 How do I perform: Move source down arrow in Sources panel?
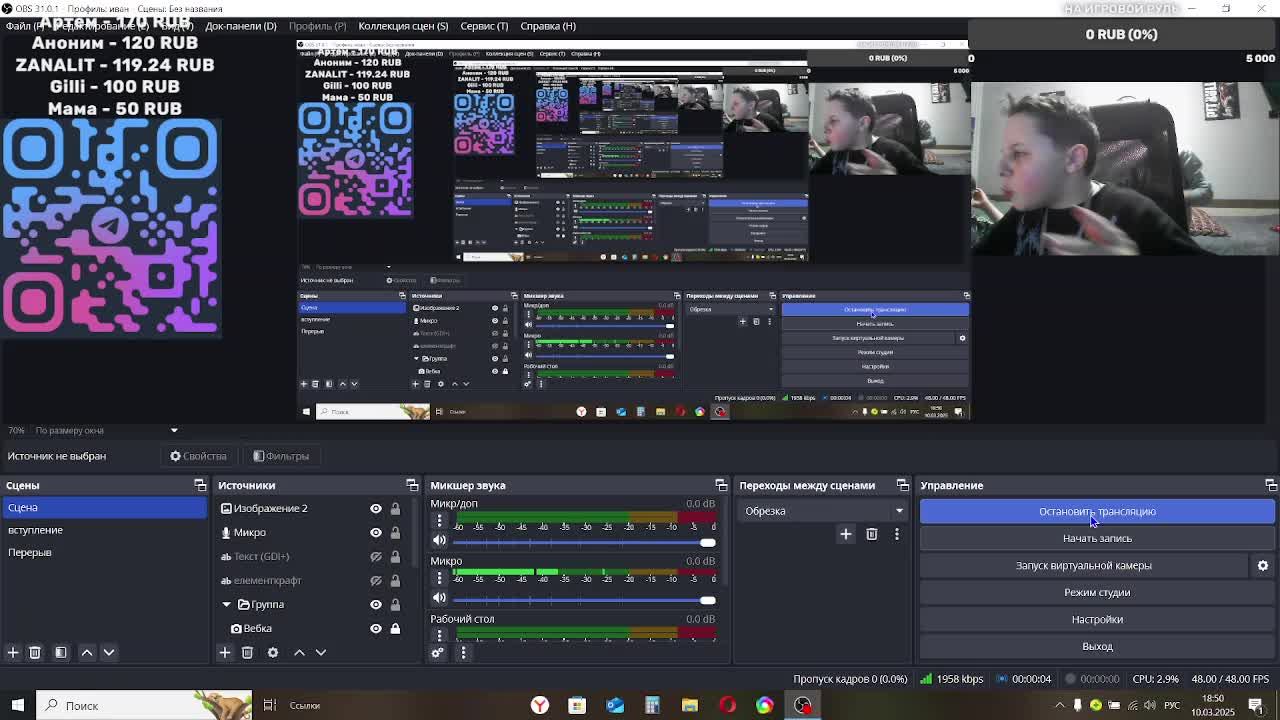pos(321,652)
